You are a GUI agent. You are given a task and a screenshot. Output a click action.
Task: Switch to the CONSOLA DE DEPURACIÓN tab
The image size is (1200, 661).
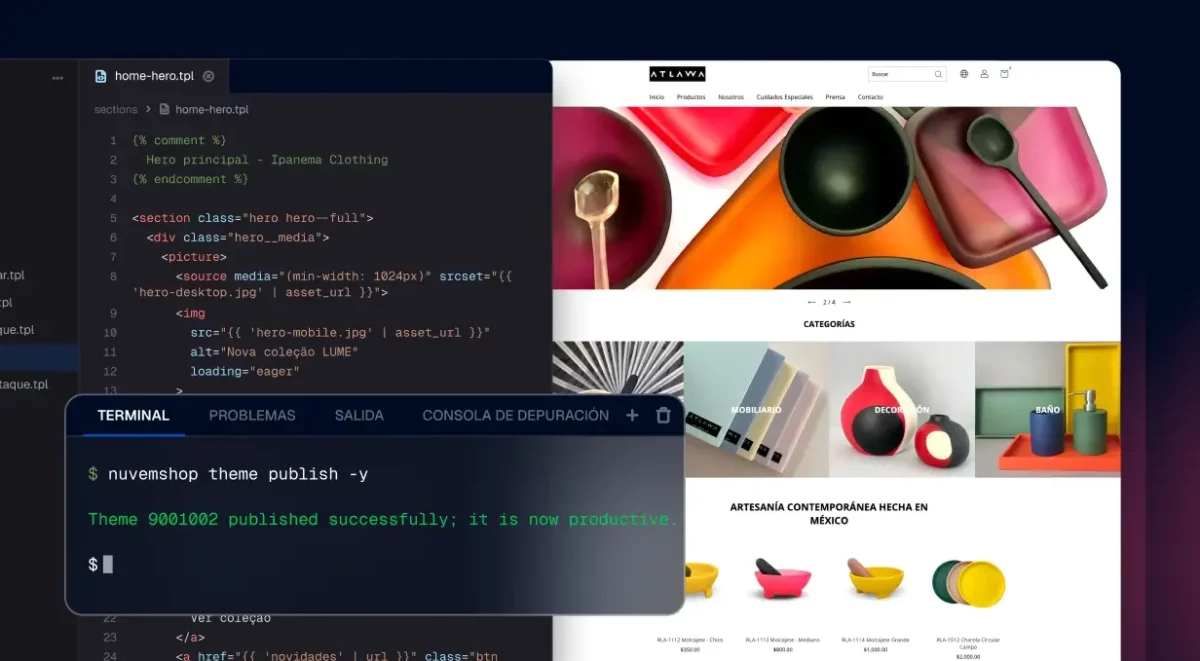515,415
